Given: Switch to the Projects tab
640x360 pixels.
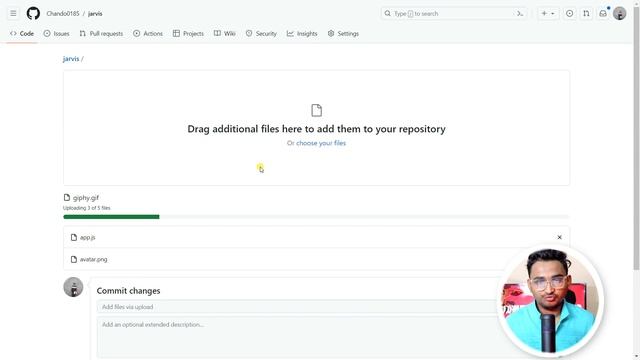Looking at the screenshot, I should coord(188,33).
